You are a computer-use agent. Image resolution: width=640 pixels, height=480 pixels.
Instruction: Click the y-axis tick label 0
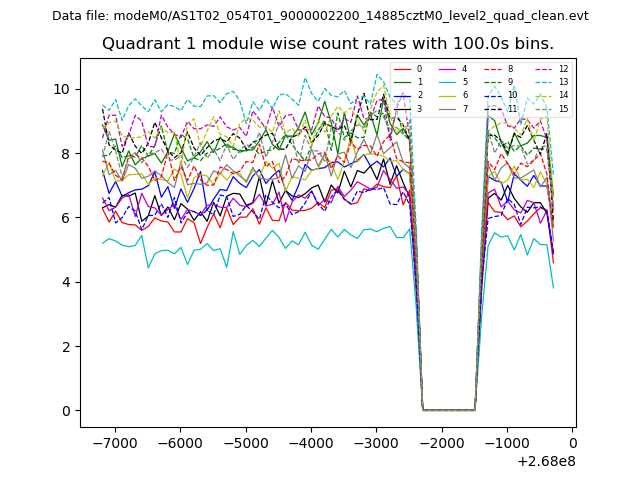point(65,411)
